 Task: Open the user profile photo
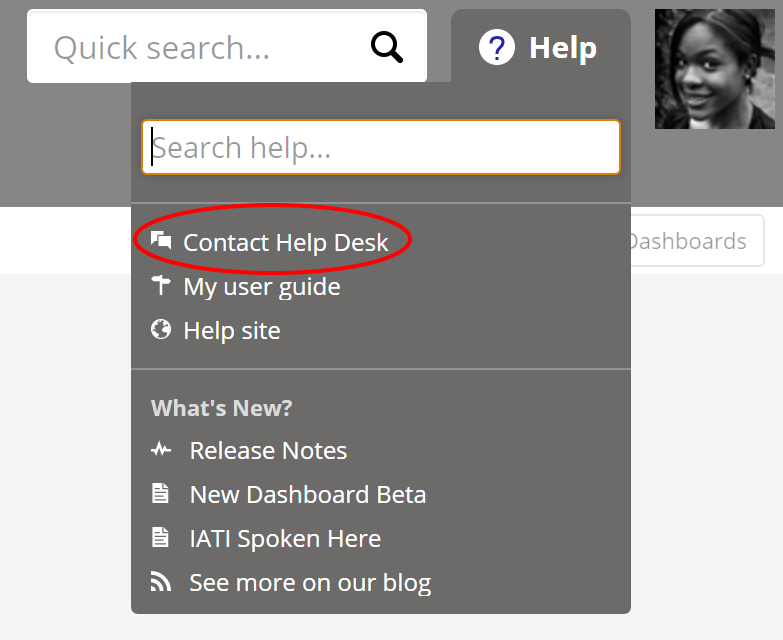tap(714, 69)
